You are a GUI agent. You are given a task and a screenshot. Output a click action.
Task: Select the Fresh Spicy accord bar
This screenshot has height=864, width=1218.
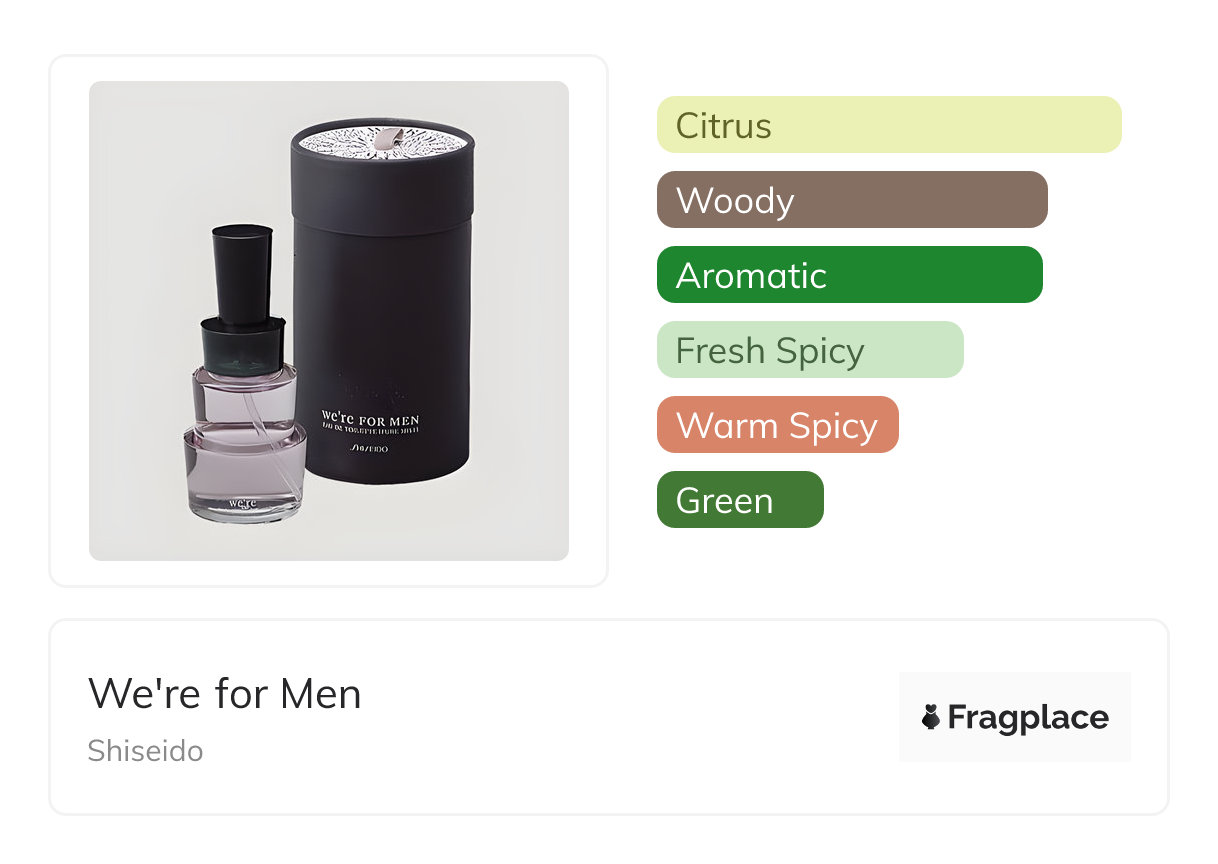pos(810,350)
